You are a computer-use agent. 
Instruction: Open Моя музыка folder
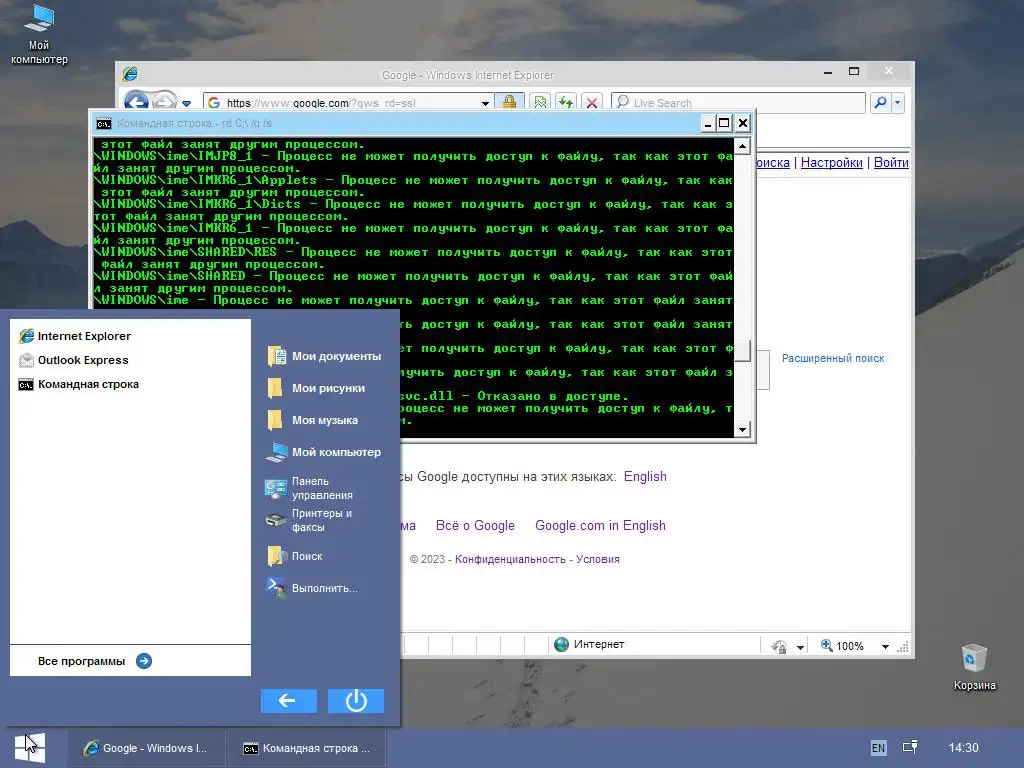pos(313,420)
